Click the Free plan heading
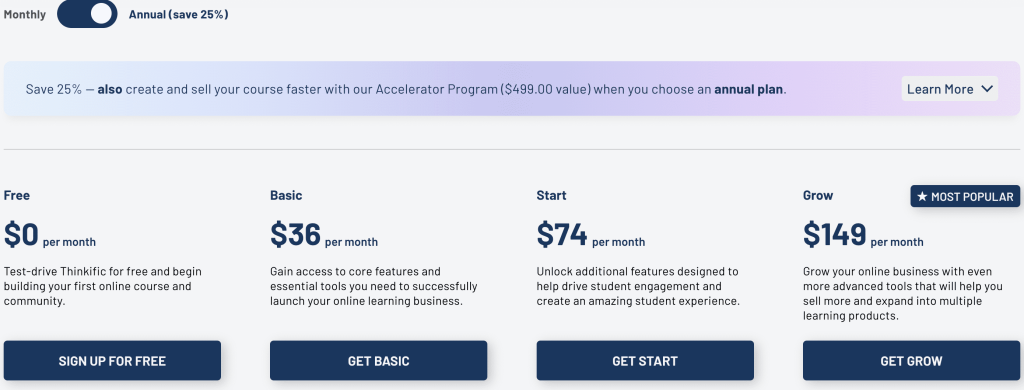 (x=17, y=195)
